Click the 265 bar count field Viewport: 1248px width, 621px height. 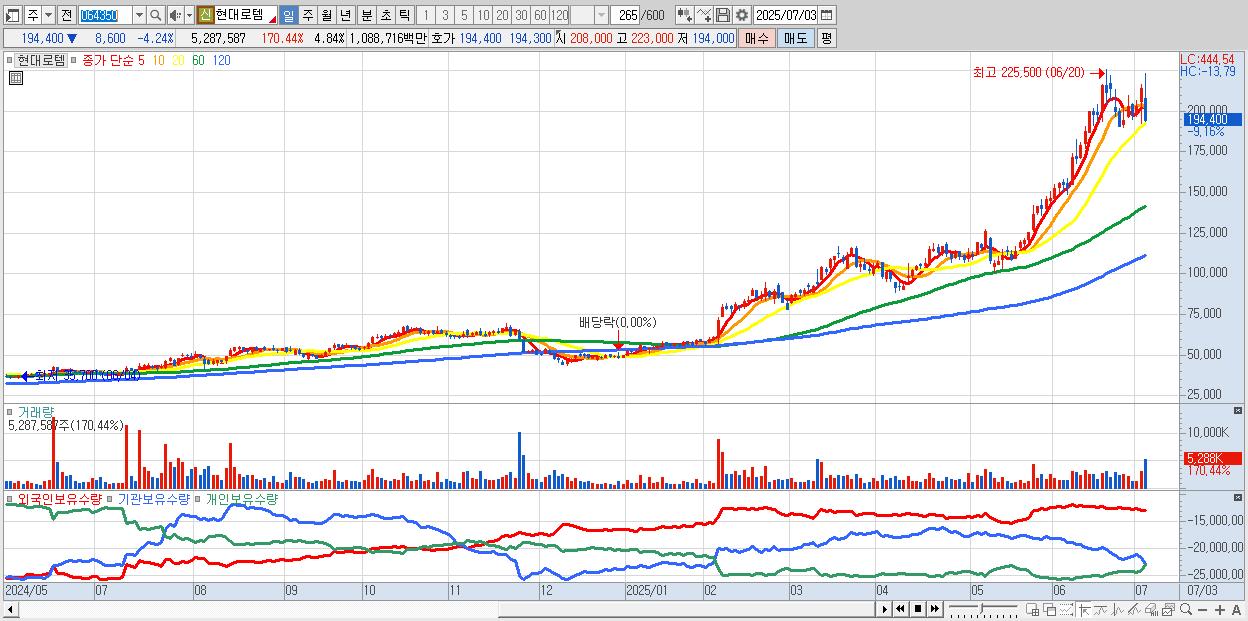[x=625, y=15]
